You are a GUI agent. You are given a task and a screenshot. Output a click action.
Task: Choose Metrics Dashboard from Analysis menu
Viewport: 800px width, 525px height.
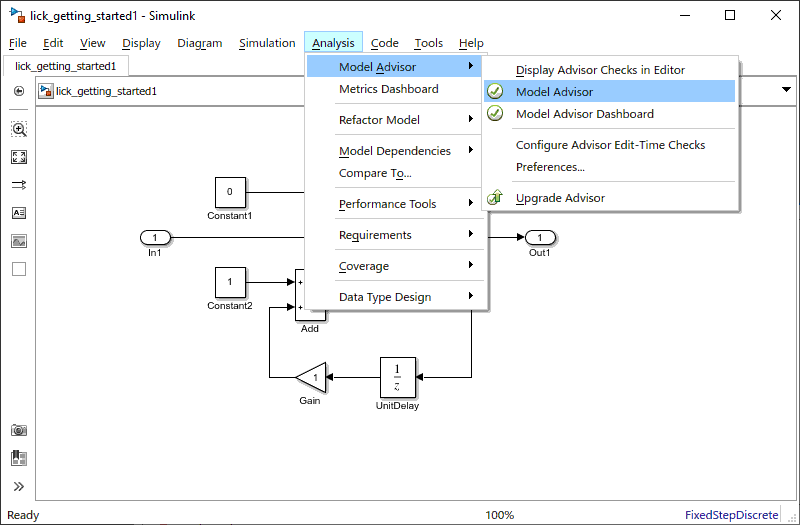point(394,89)
